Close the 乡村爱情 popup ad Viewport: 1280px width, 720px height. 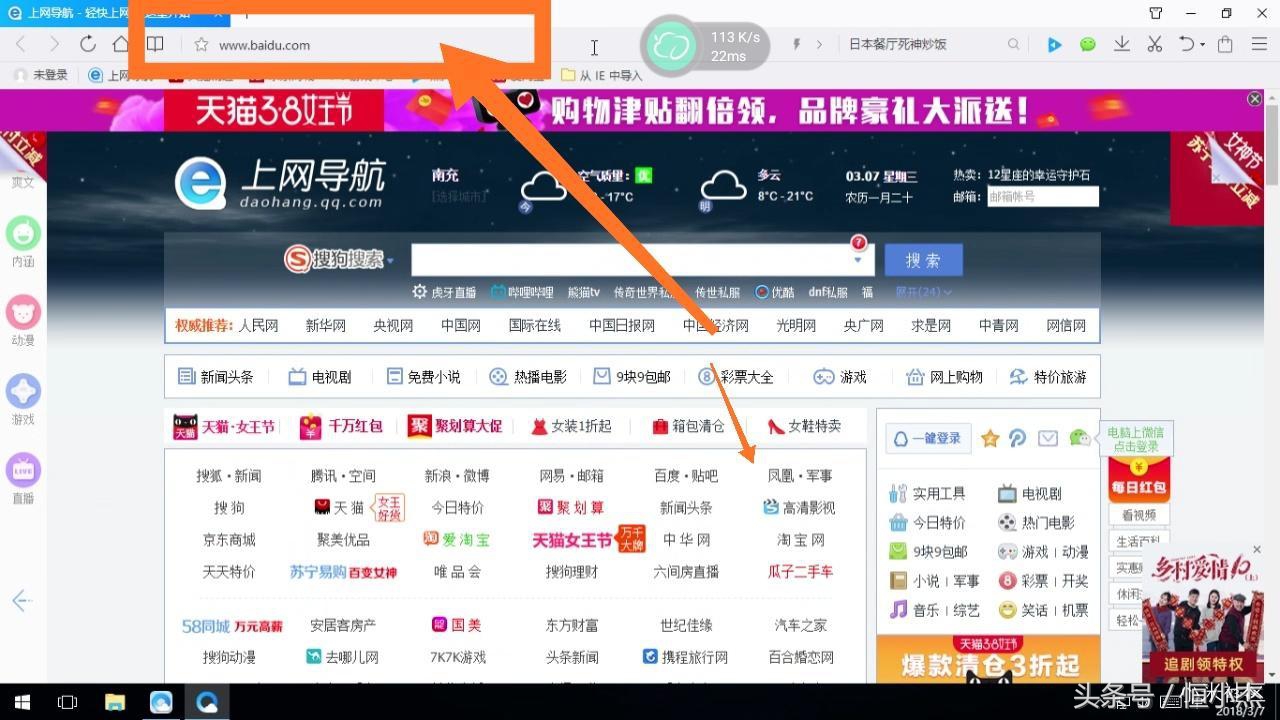[x=1257, y=549]
